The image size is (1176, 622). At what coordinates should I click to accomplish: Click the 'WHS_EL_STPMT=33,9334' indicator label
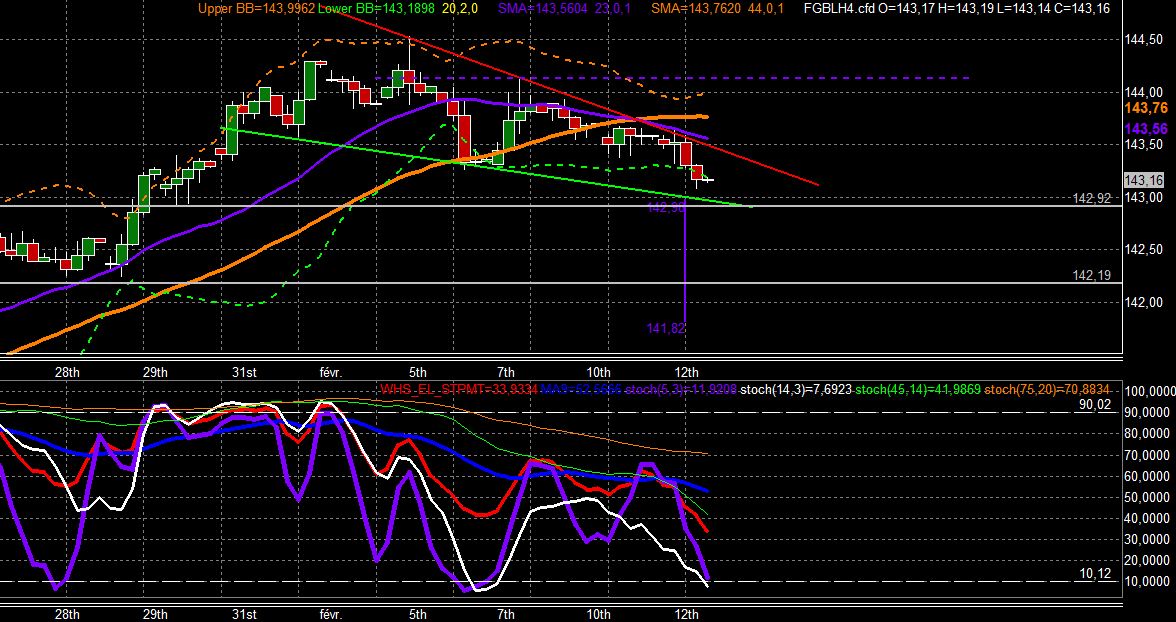click(457, 389)
